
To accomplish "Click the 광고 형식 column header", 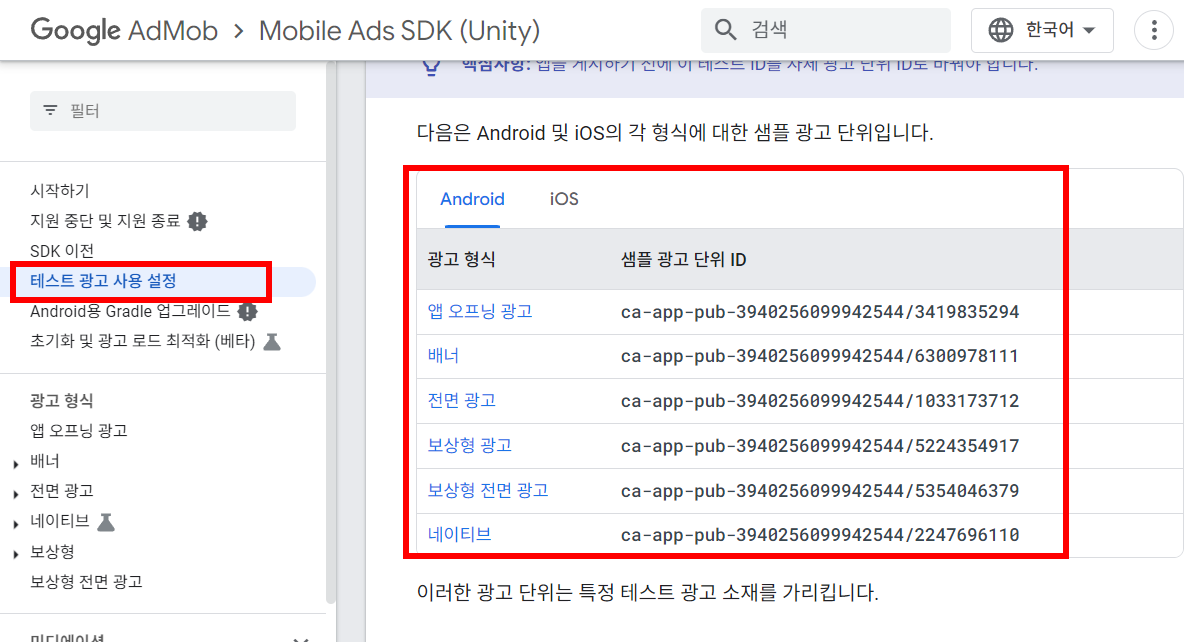I will (461, 260).
